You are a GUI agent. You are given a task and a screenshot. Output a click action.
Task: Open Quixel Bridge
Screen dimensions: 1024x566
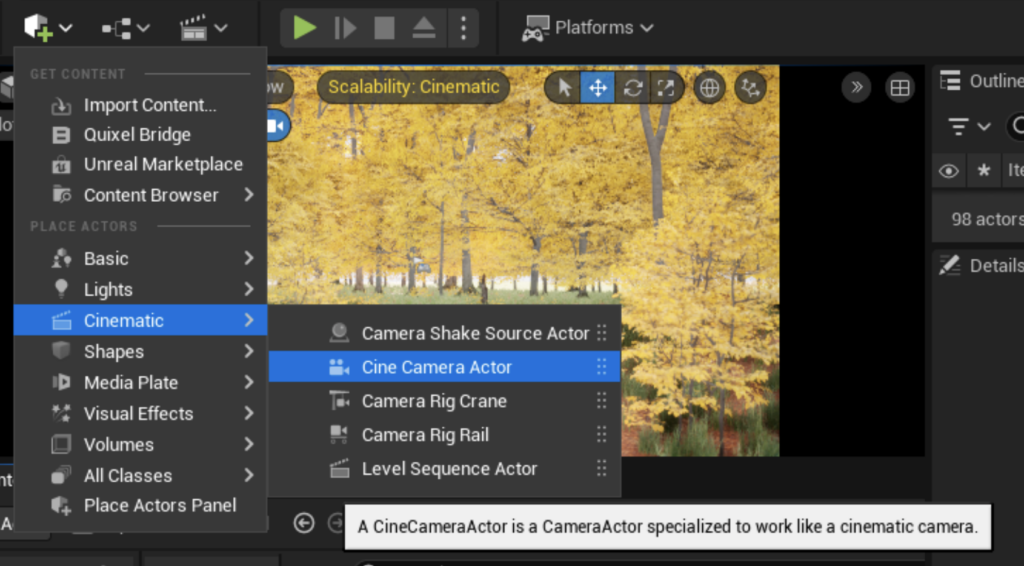pyautogui.click(x=136, y=134)
